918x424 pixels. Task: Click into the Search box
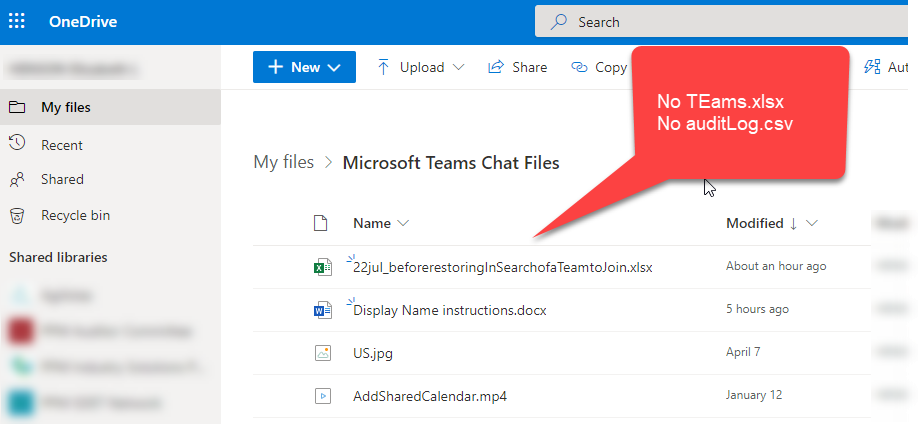coord(721,22)
